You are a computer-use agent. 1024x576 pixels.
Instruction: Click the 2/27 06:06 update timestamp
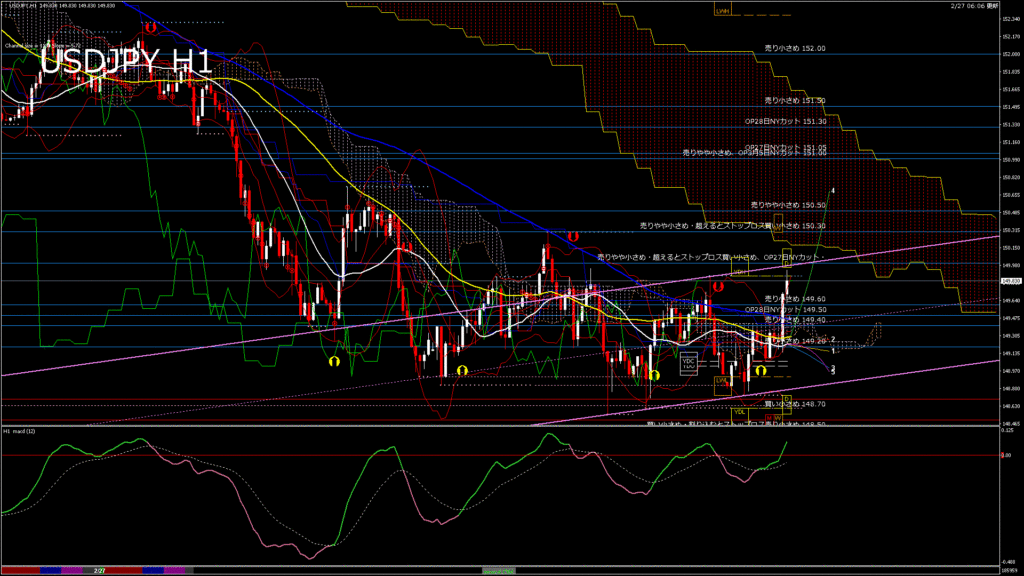(975, 5)
